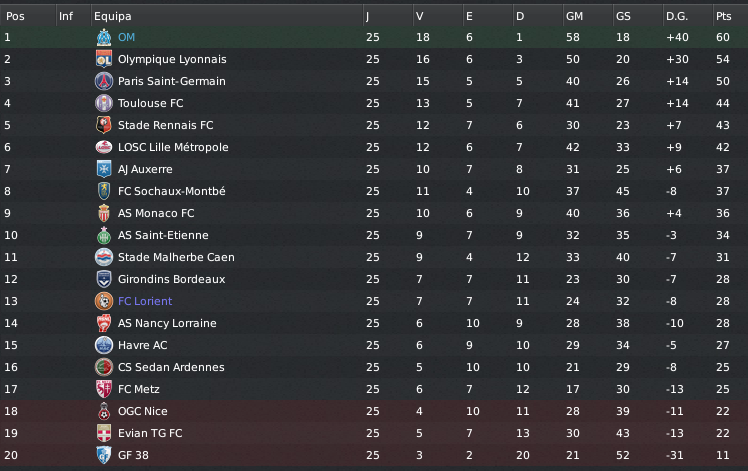Select the FC Metz team name
Viewport: 748px width, 471px height.
tap(139, 389)
